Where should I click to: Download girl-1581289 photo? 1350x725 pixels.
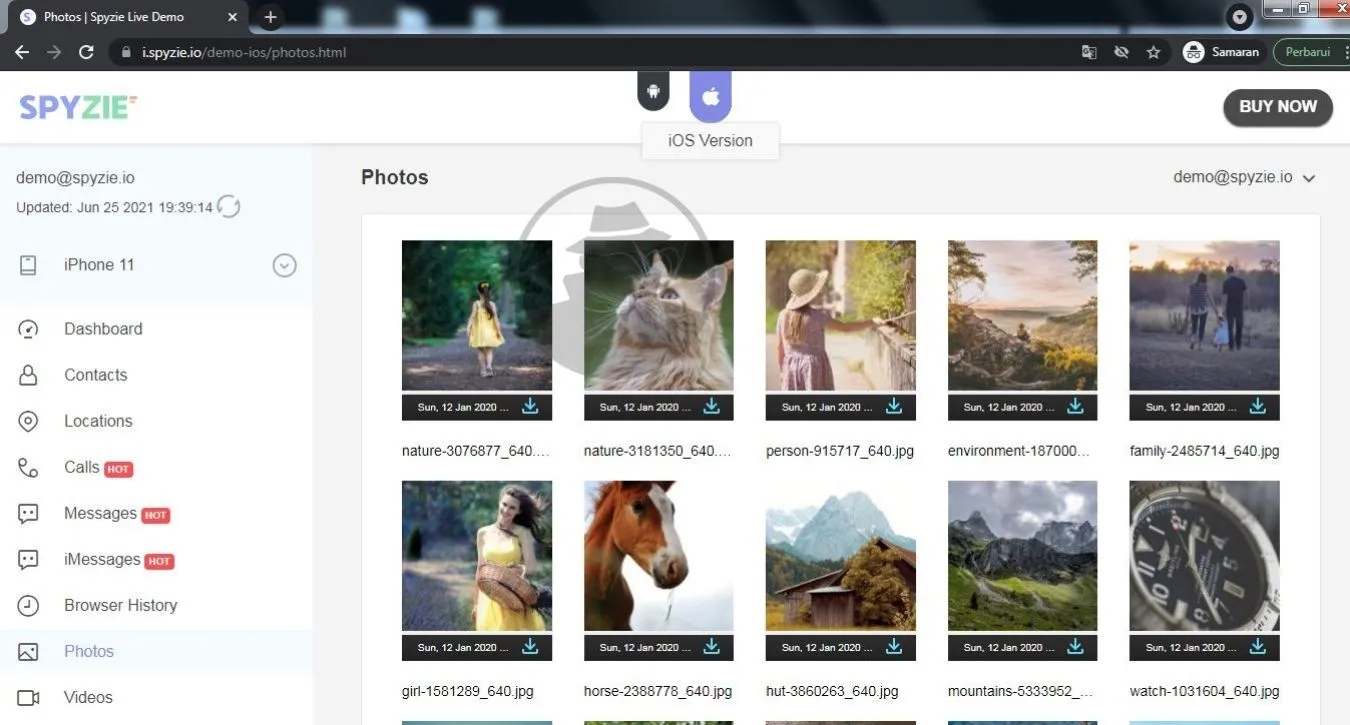click(x=530, y=646)
